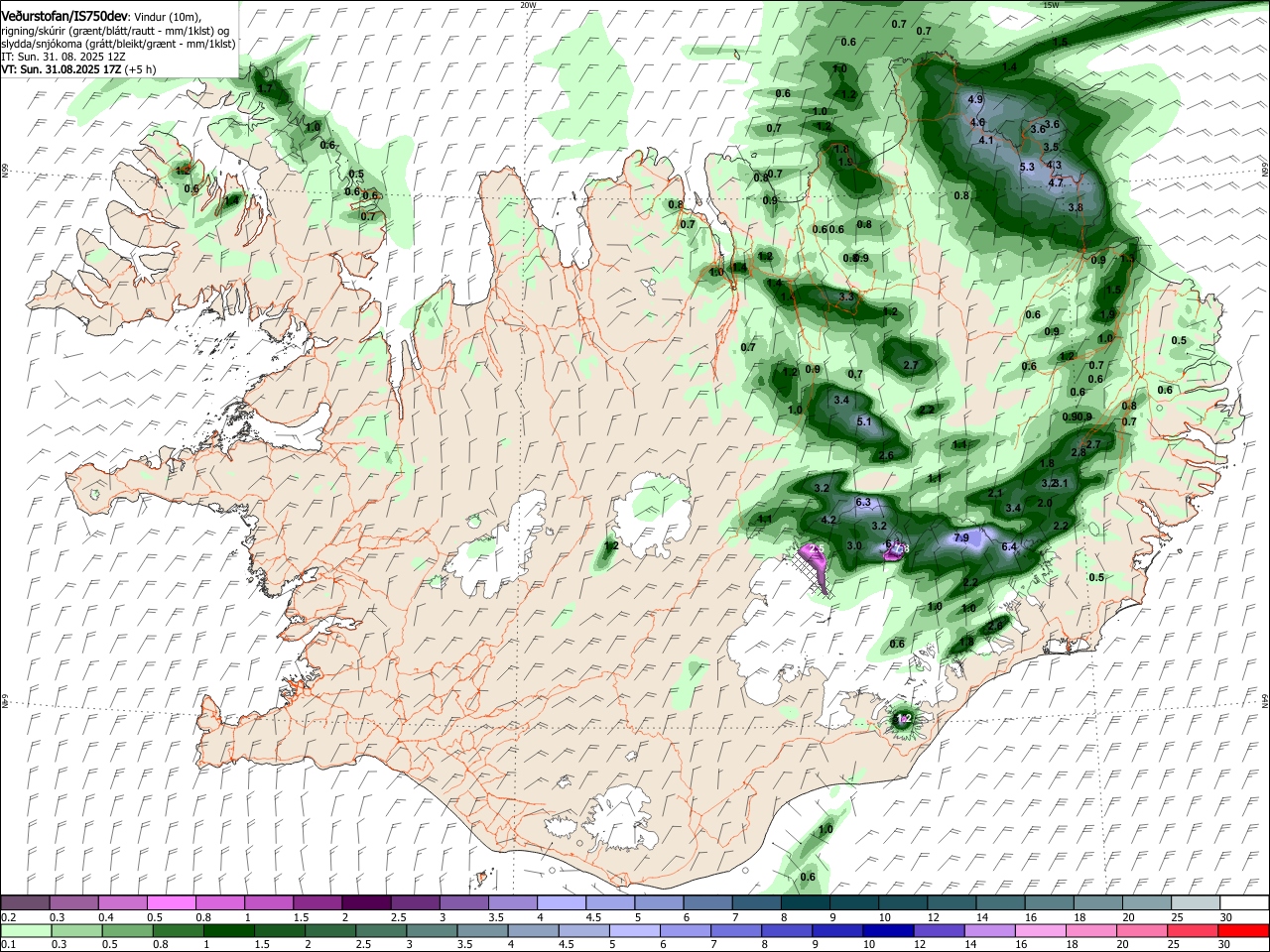Click the 'Veðurstofan/IS750dev' title text
Viewport: 1270px width, 952px height.
click(64, 17)
